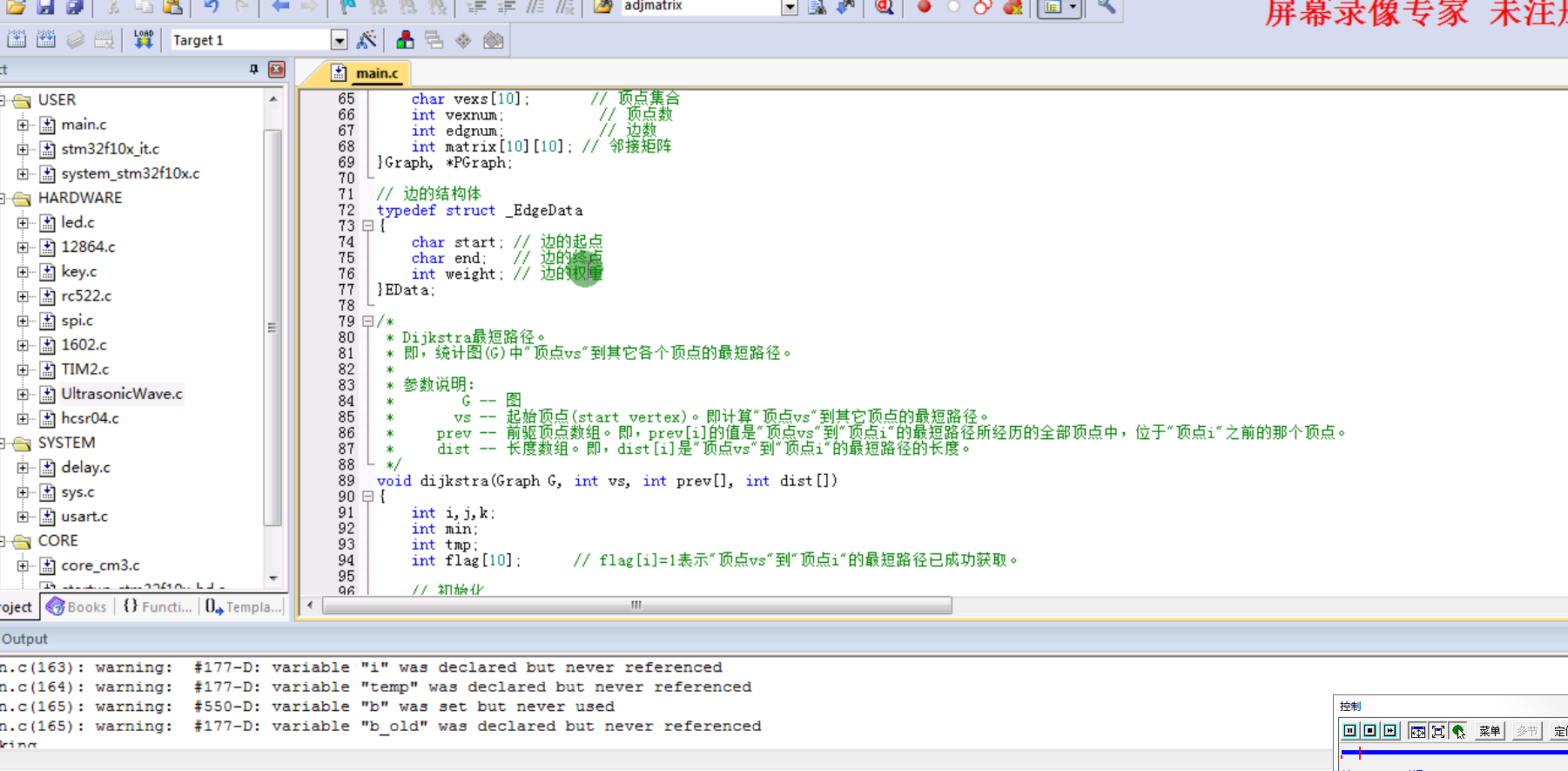The width and height of the screenshot is (1568, 771).
Task: Click line number 89 in gutter
Action: pyautogui.click(x=347, y=481)
